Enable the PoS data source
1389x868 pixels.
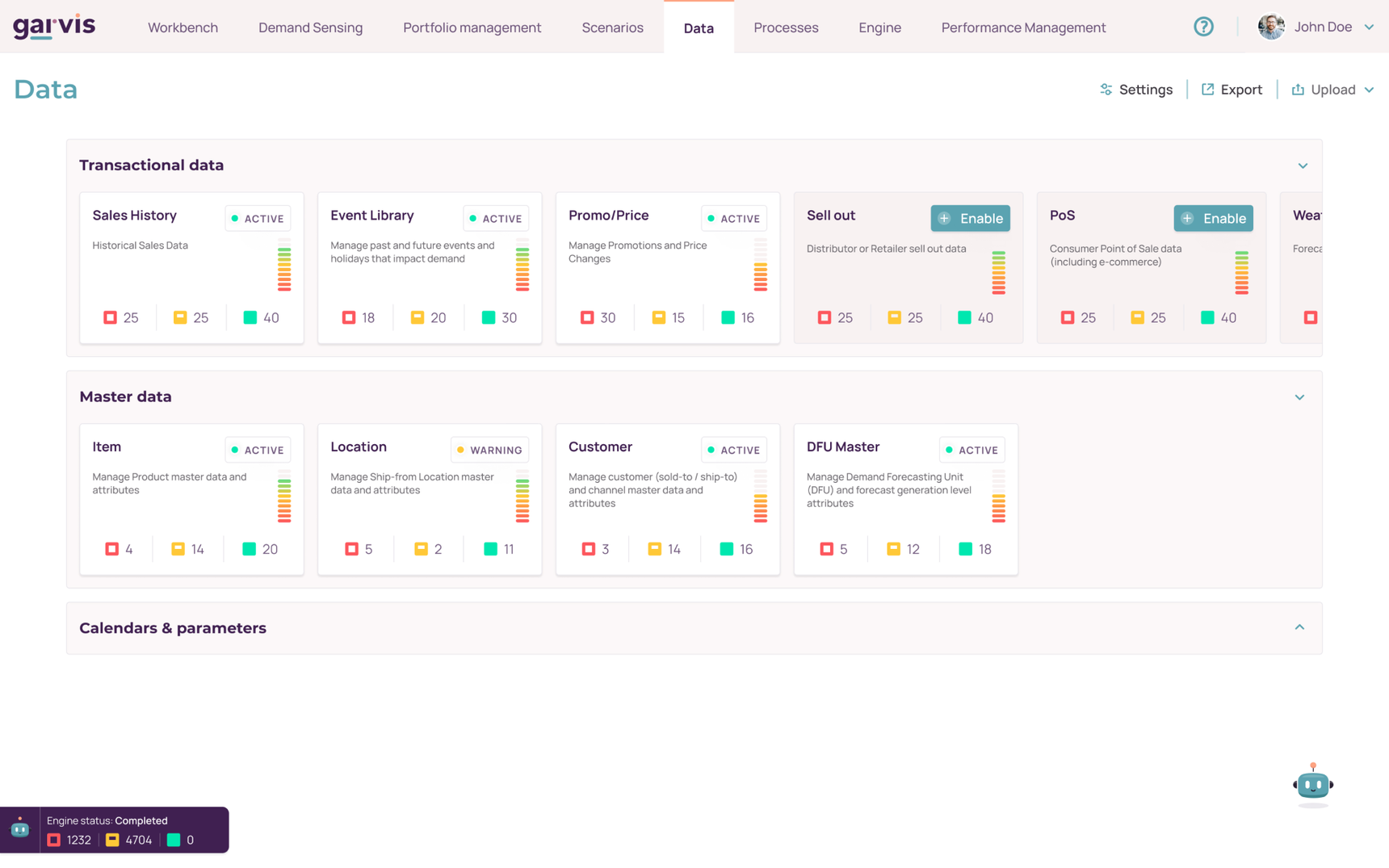click(x=1213, y=218)
